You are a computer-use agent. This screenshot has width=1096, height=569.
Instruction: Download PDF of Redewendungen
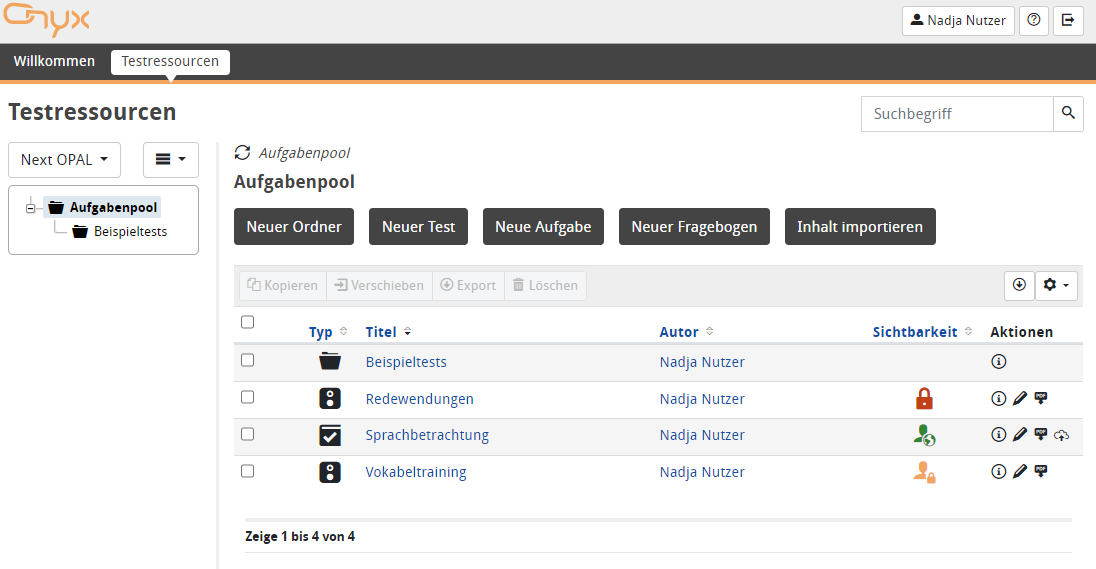(1041, 398)
